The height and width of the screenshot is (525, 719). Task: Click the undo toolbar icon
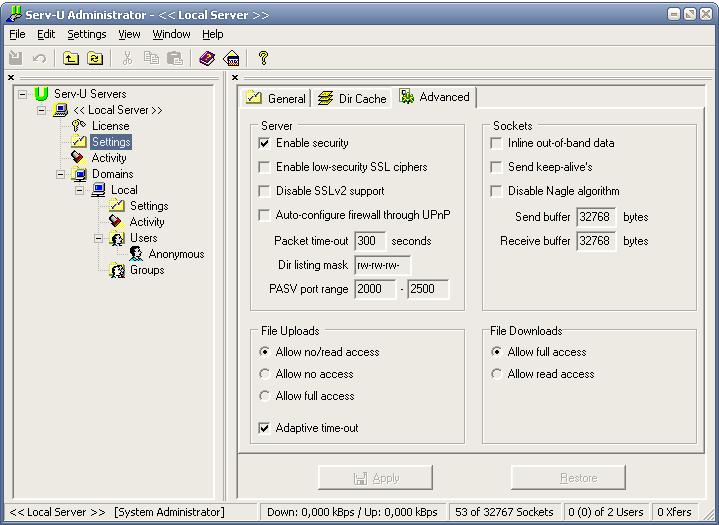click(x=39, y=58)
